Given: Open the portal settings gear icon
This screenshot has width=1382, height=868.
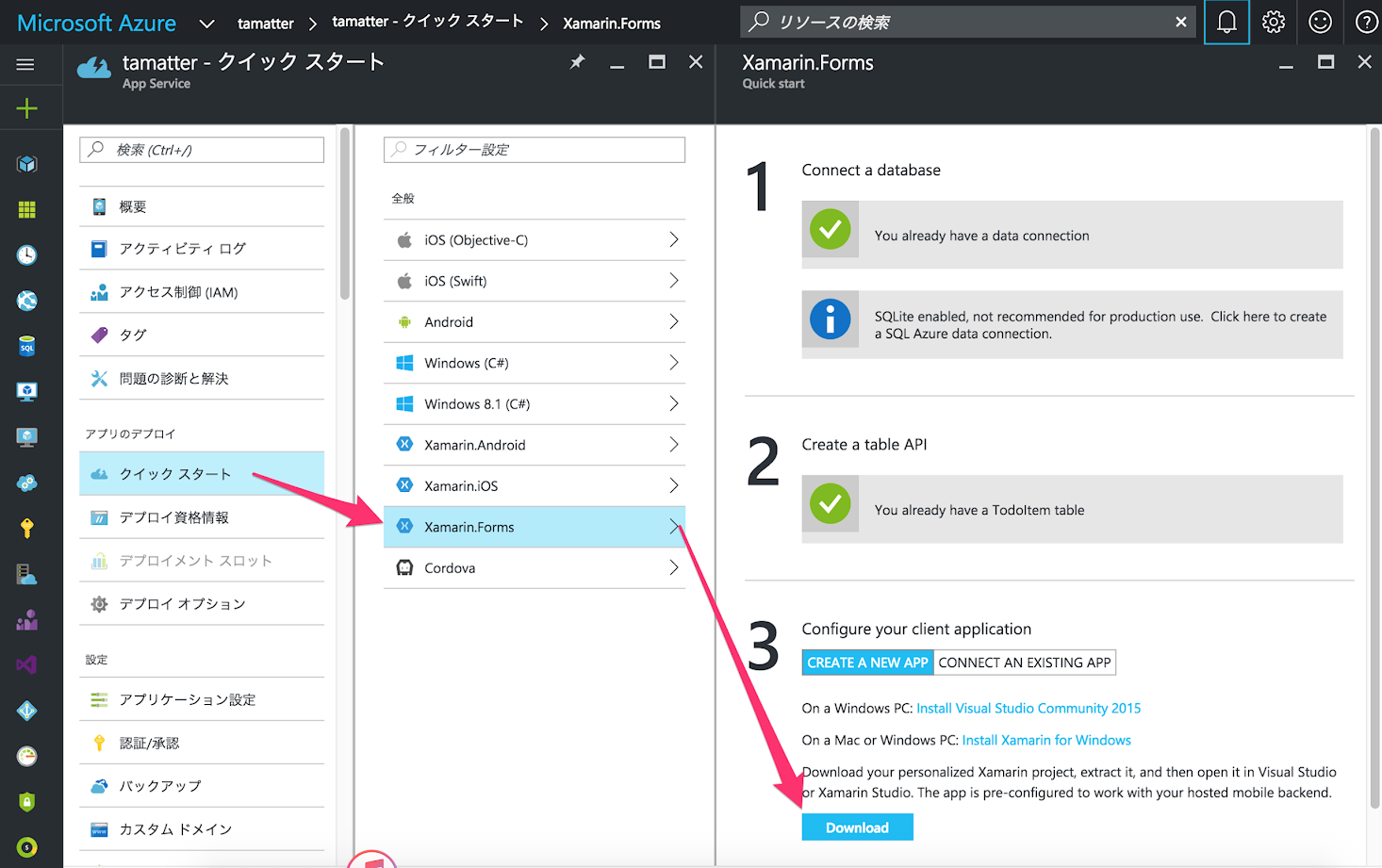Looking at the screenshot, I should [x=1274, y=22].
